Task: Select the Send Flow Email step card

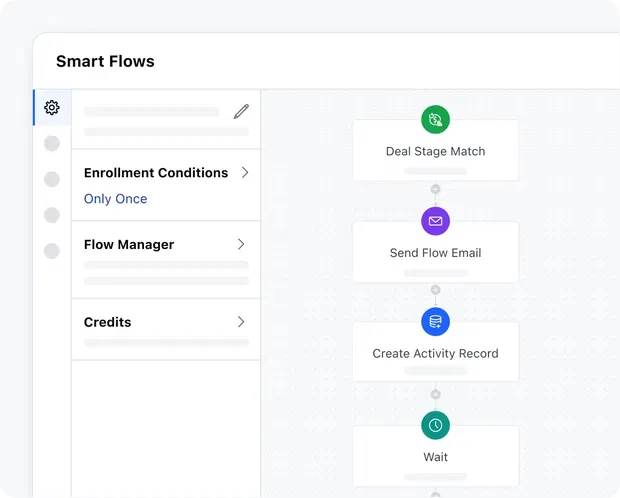Action: pyautogui.click(x=435, y=254)
